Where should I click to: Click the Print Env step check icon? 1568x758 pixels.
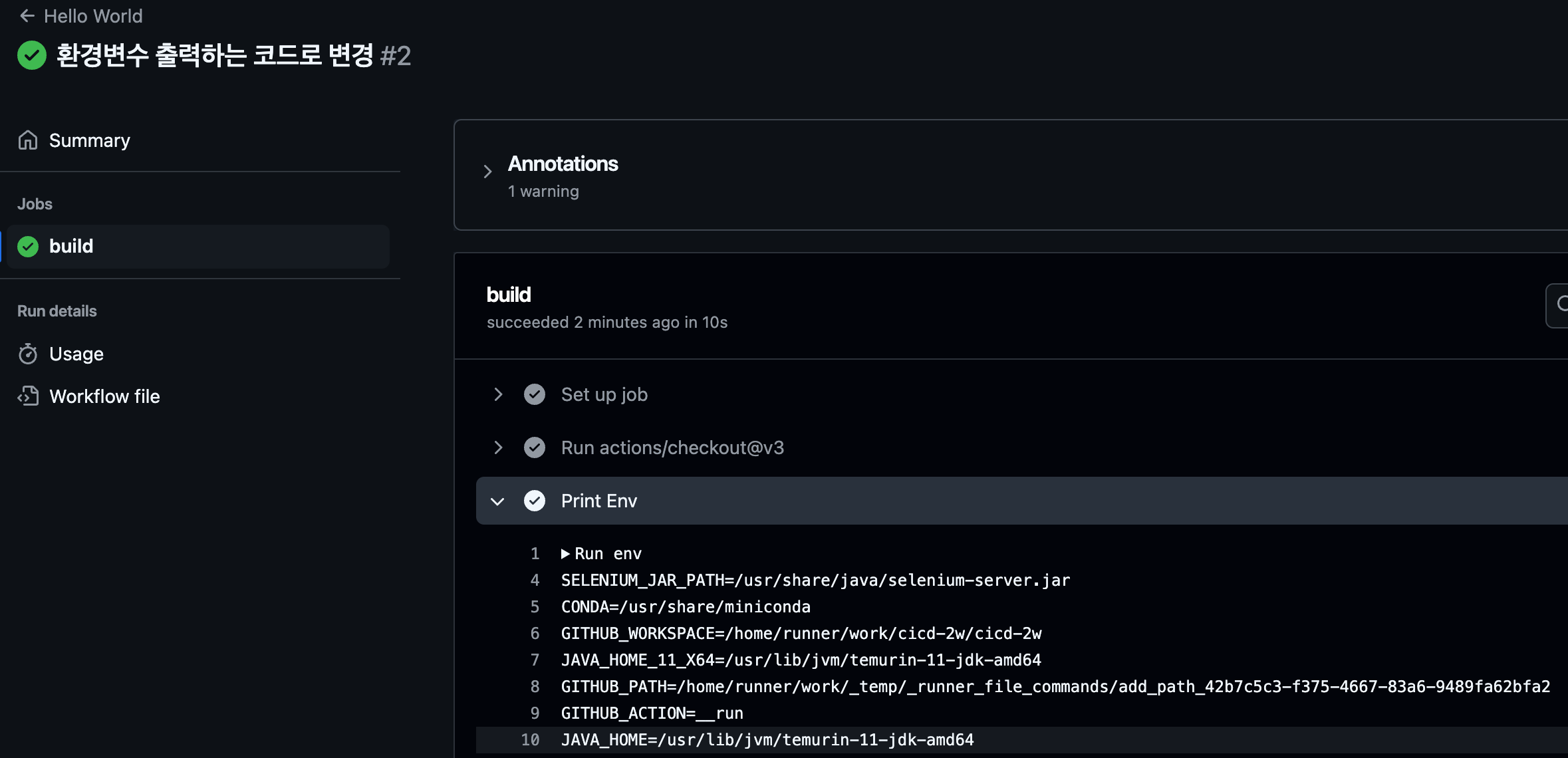pyautogui.click(x=535, y=501)
